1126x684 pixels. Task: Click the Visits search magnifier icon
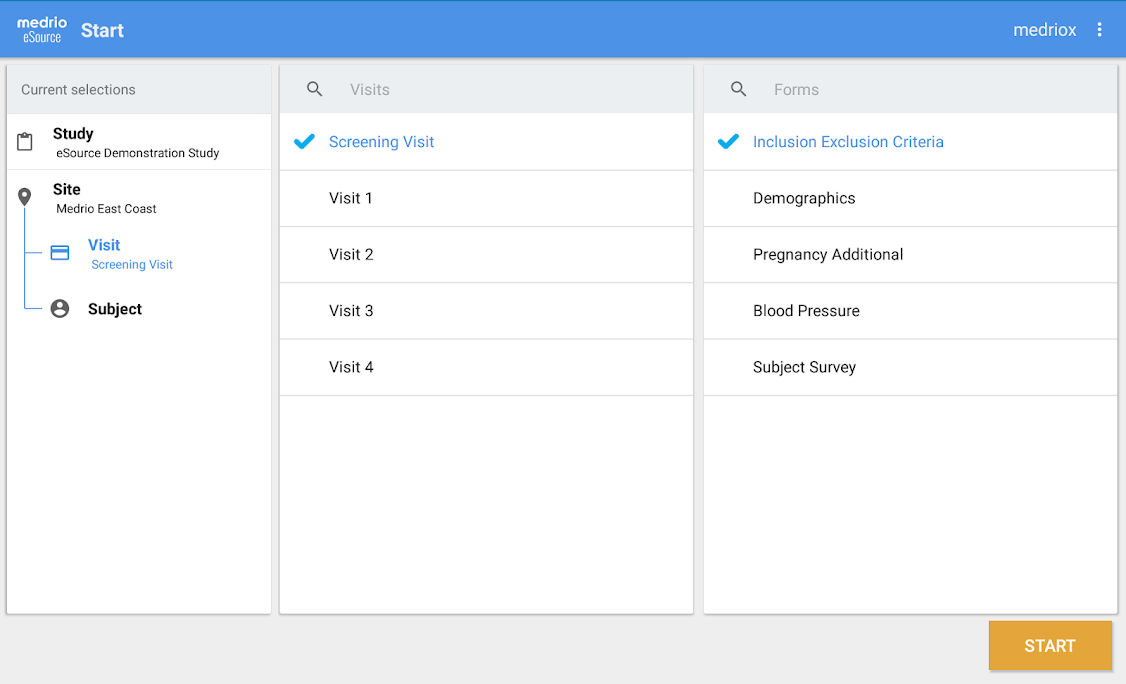coord(315,89)
